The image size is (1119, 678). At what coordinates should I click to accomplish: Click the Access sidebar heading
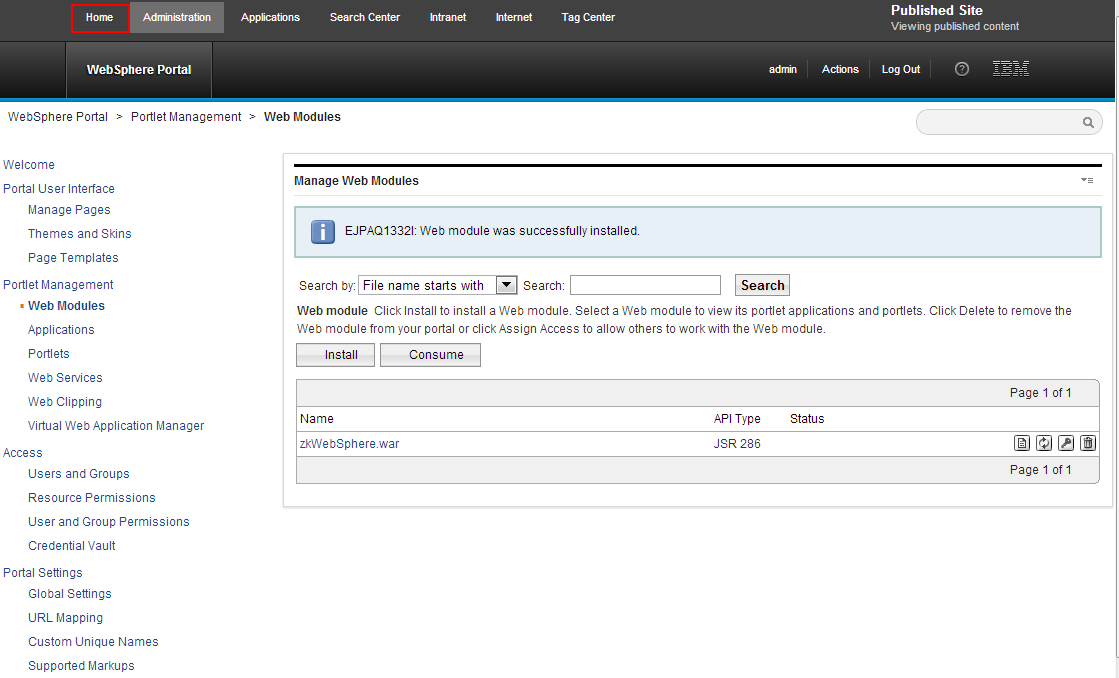(x=23, y=452)
